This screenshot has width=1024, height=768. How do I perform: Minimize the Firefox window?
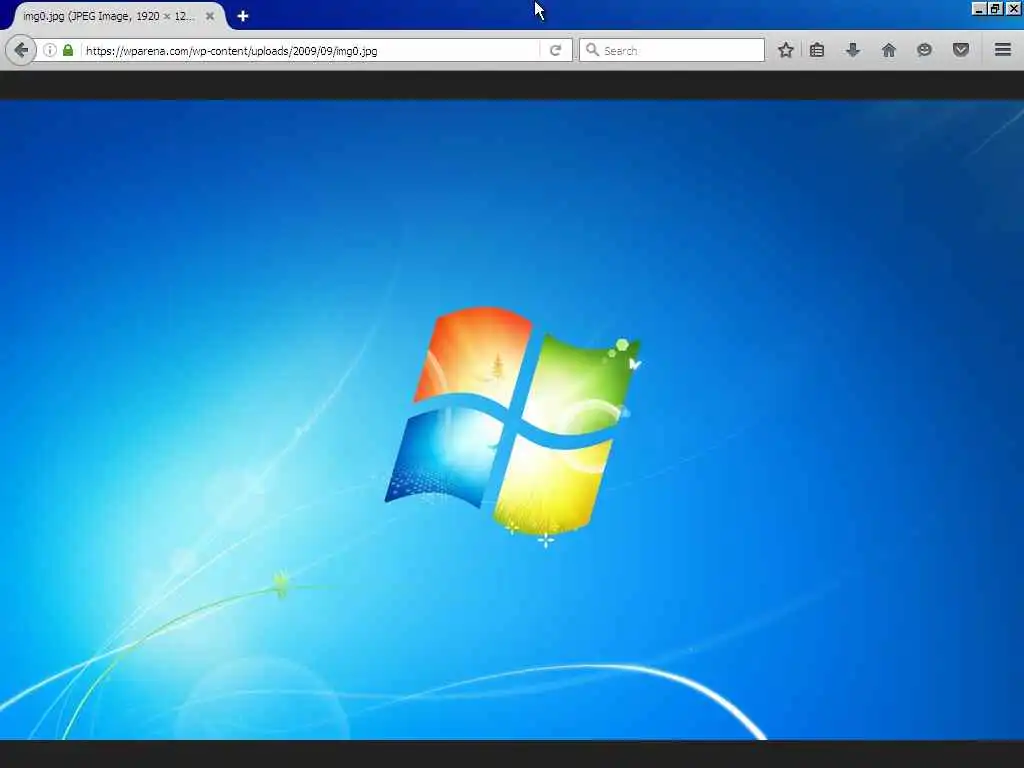(x=978, y=9)
